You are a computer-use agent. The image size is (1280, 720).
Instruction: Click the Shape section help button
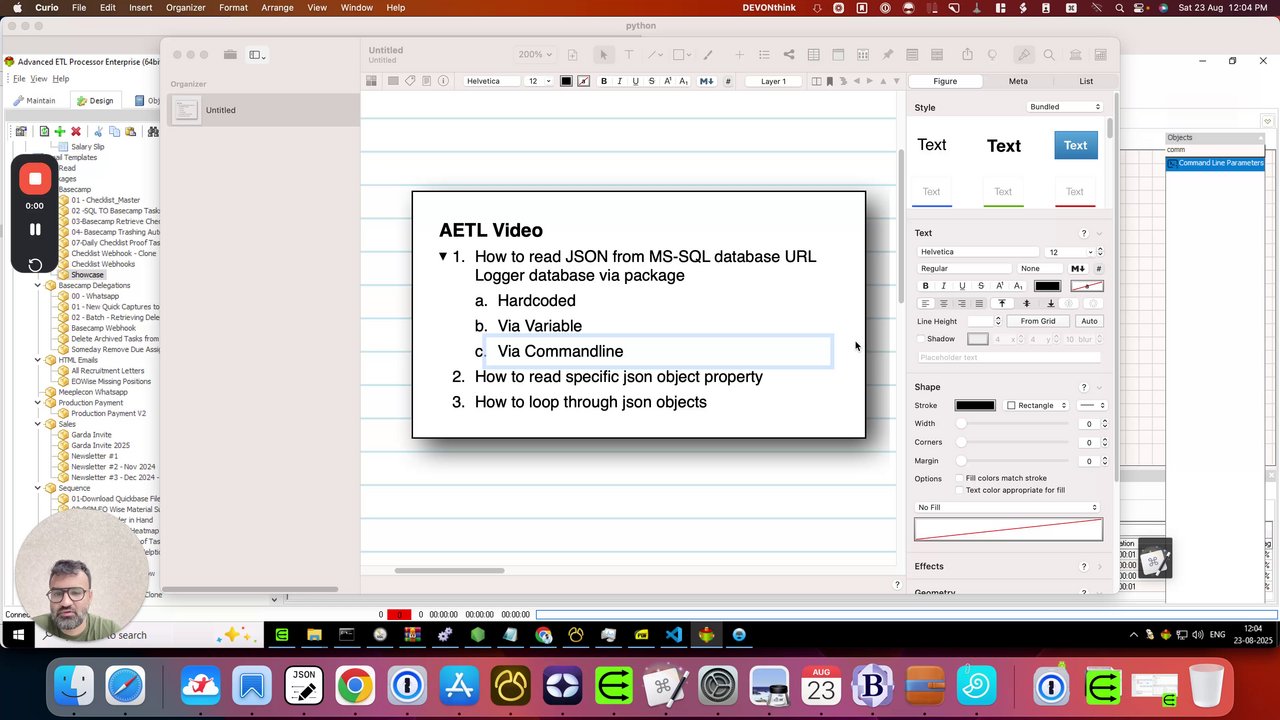click(x=1083, y=387)
